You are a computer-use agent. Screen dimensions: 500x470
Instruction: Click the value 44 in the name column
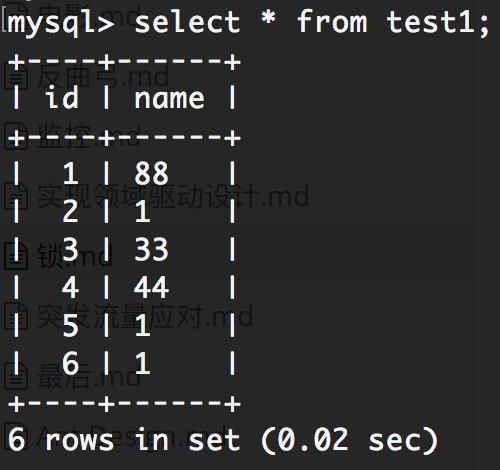coord(151,288)
